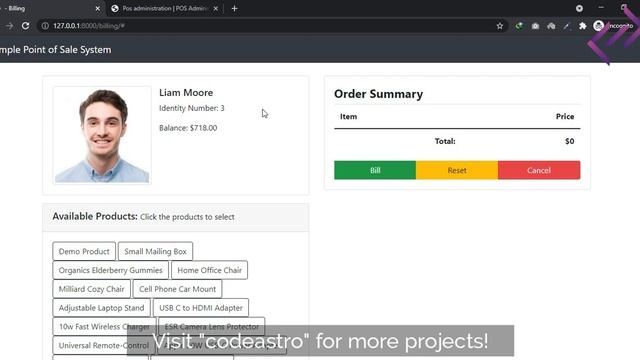The image size is (640, 360).
Task: Pick Universal Remote-Control product
Action: [x=104, y=345]
